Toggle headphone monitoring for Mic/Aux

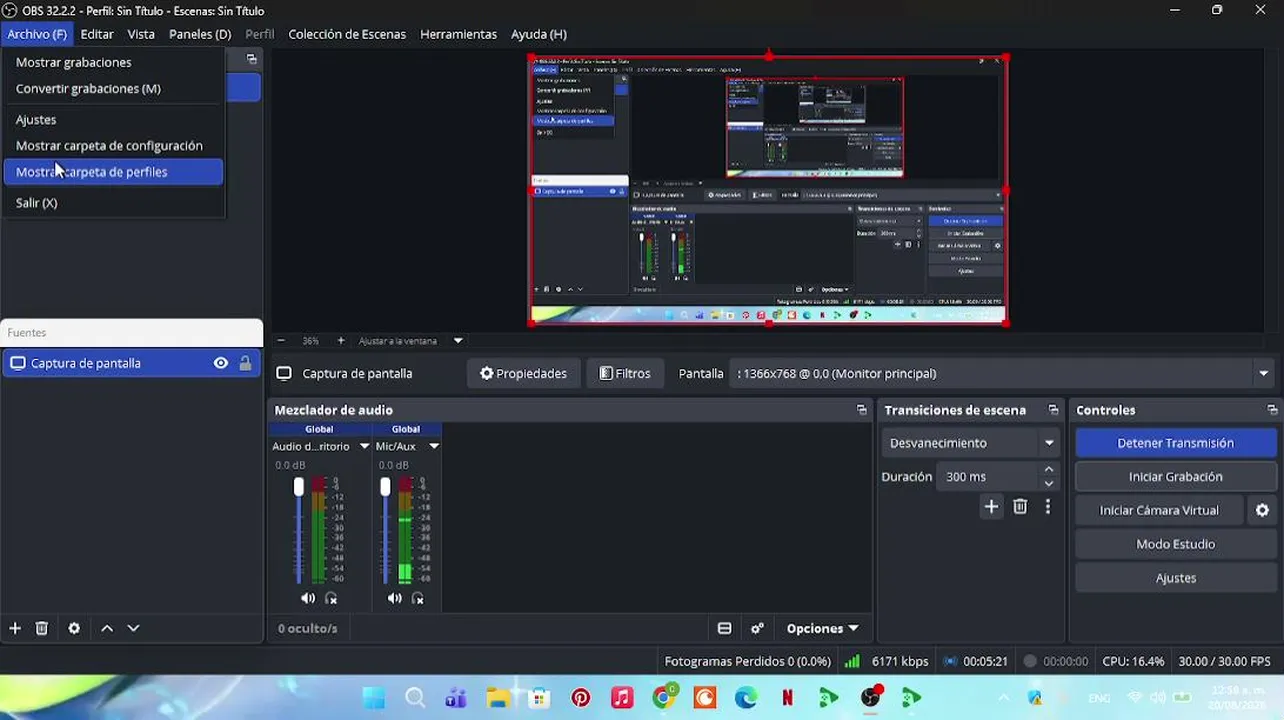418,598
